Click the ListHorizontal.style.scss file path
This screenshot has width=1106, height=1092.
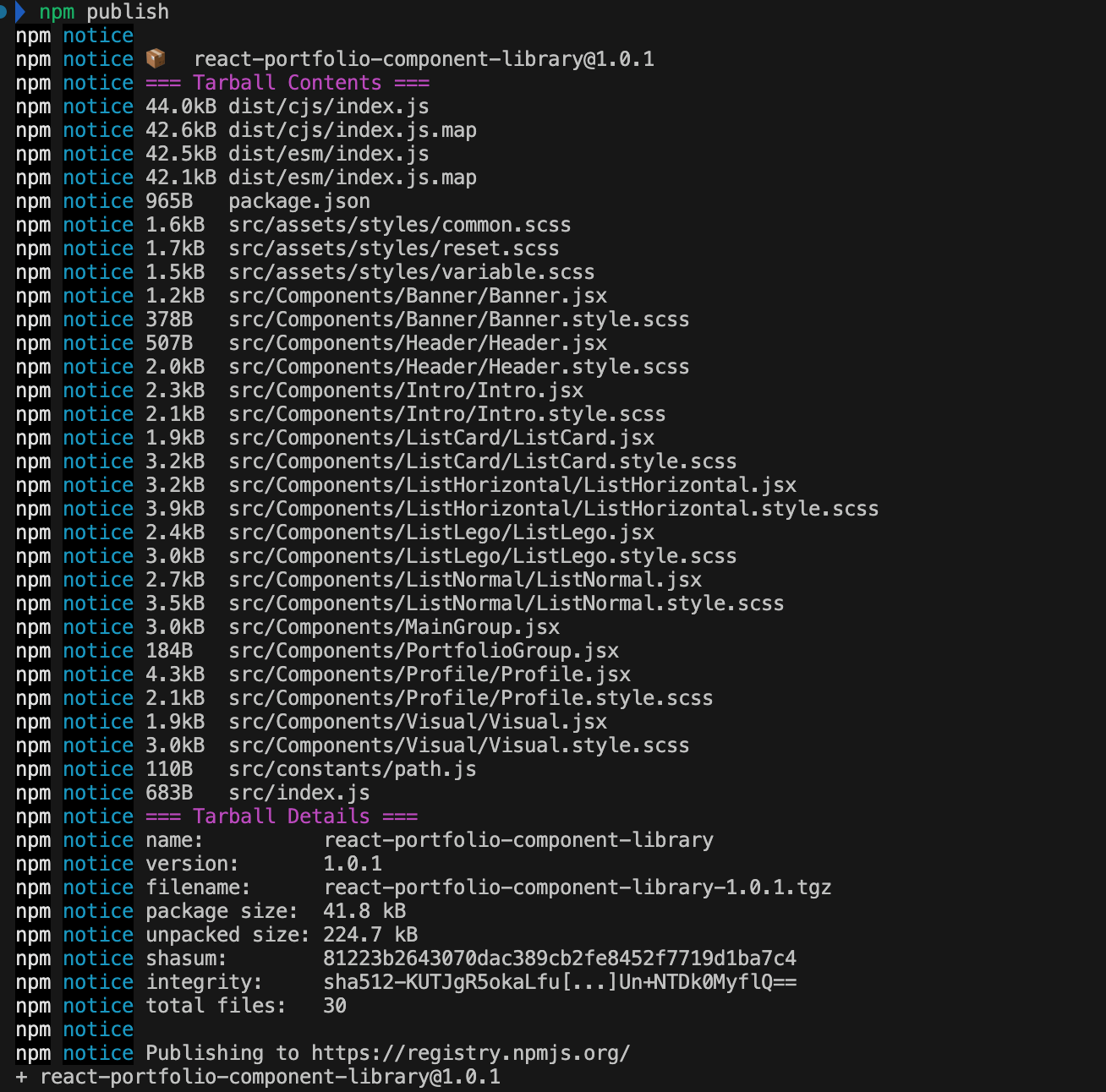(x=554, y=509)
